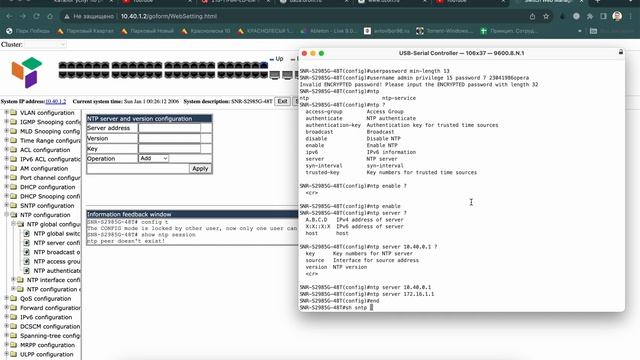Select the SNTP configuration tree item

tap(47, 206)
